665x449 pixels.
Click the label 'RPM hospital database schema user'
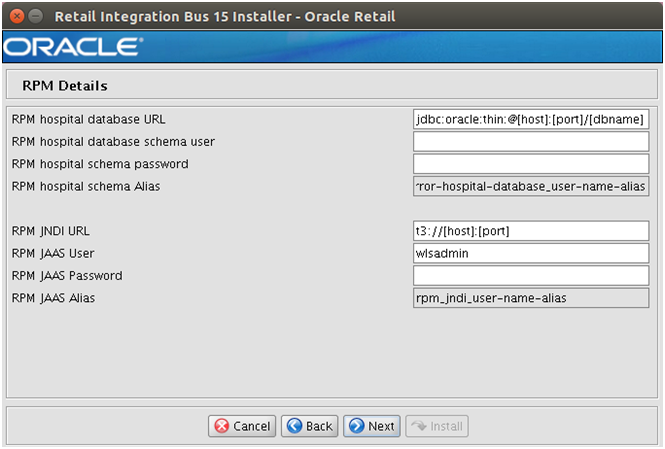(x=113, y=142)
